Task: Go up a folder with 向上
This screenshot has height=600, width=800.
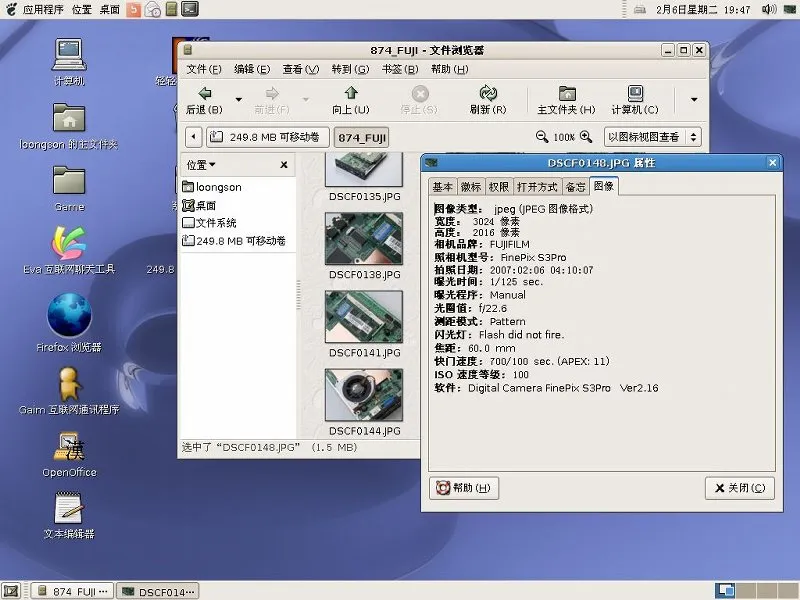Action: (x=351, y=100)
